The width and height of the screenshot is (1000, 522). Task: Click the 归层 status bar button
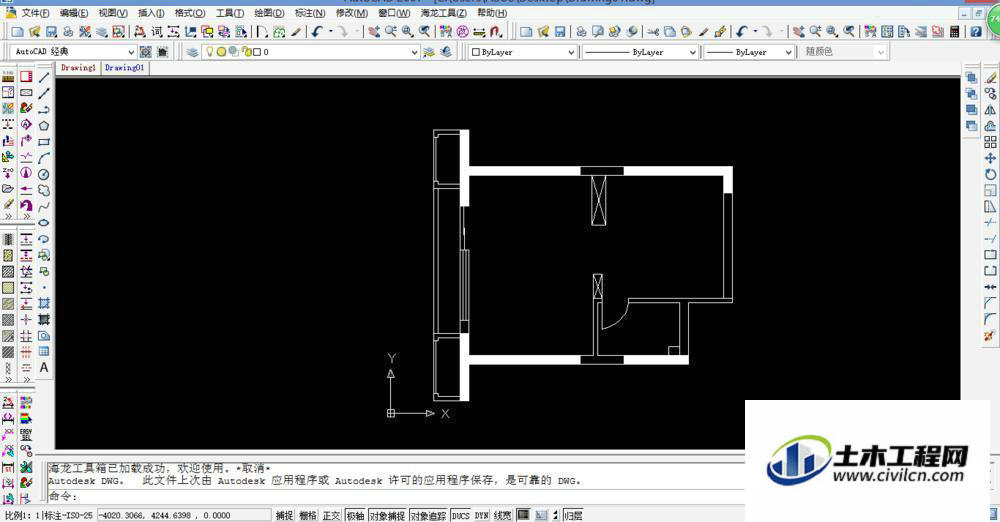[x=573, y=516]
